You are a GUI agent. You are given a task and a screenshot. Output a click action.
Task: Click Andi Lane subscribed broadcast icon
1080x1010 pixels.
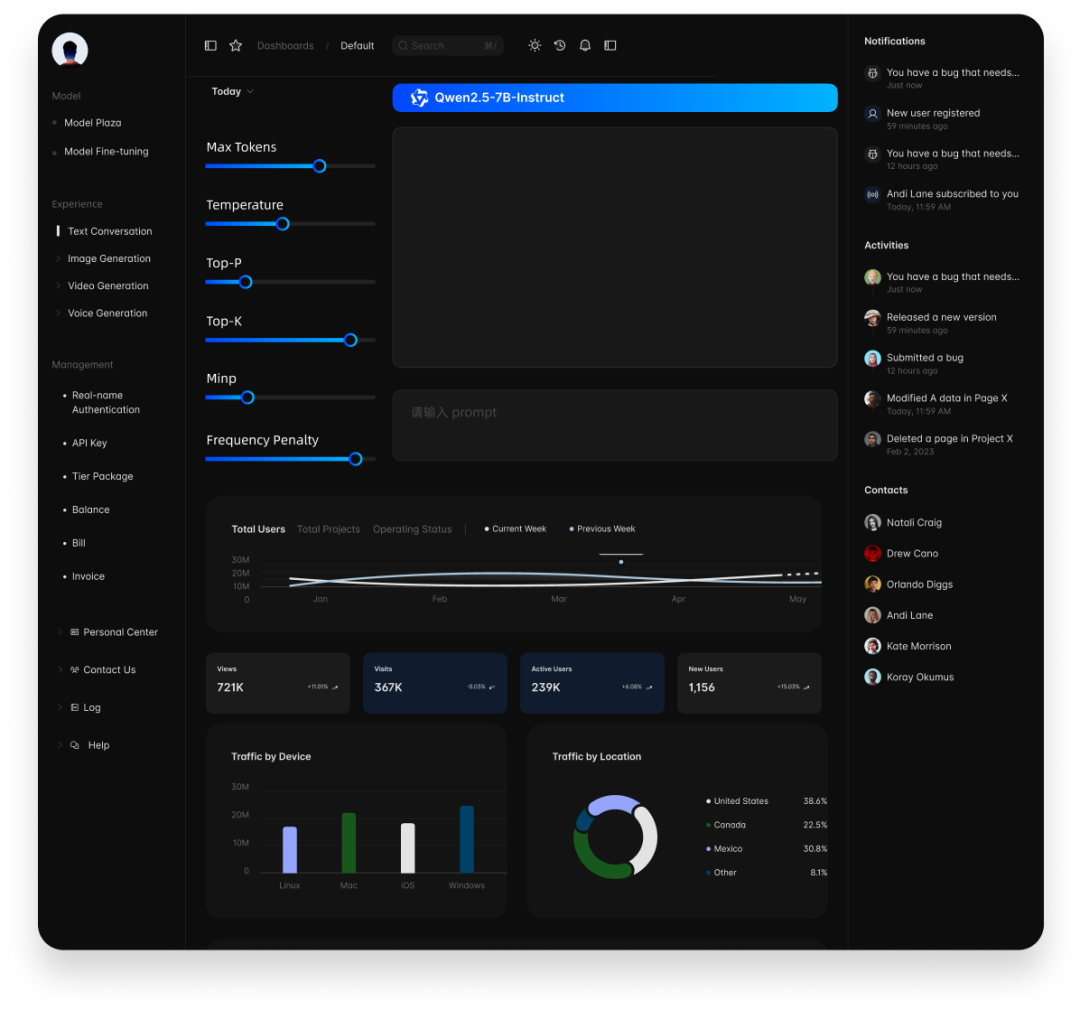coord(873,195)
